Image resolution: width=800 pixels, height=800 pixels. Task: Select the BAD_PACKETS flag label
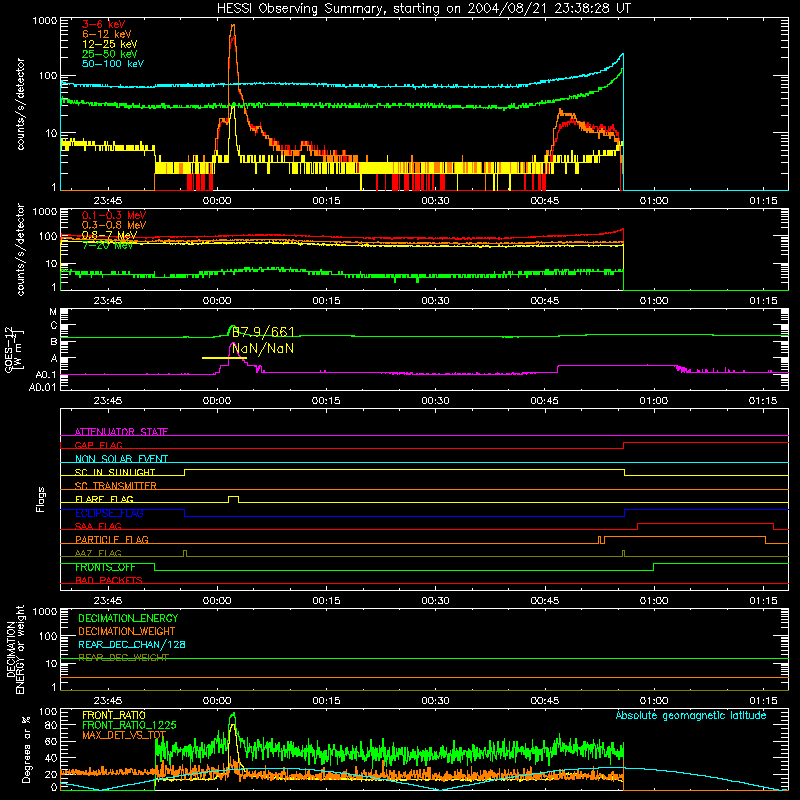coord(109,580)
